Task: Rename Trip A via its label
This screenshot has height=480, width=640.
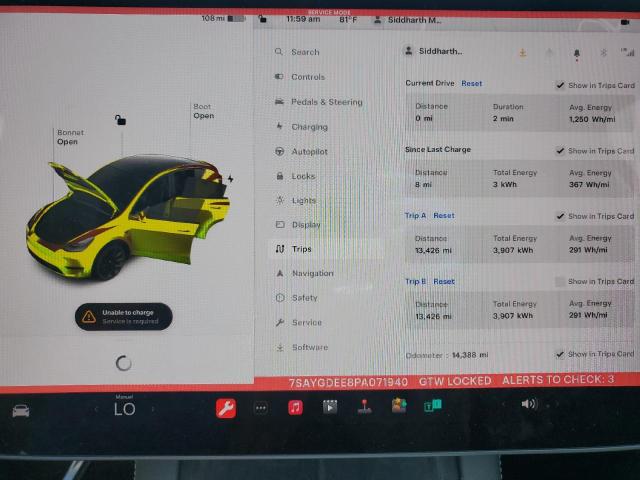Action: pyautogui.click(x=416, y=216)
